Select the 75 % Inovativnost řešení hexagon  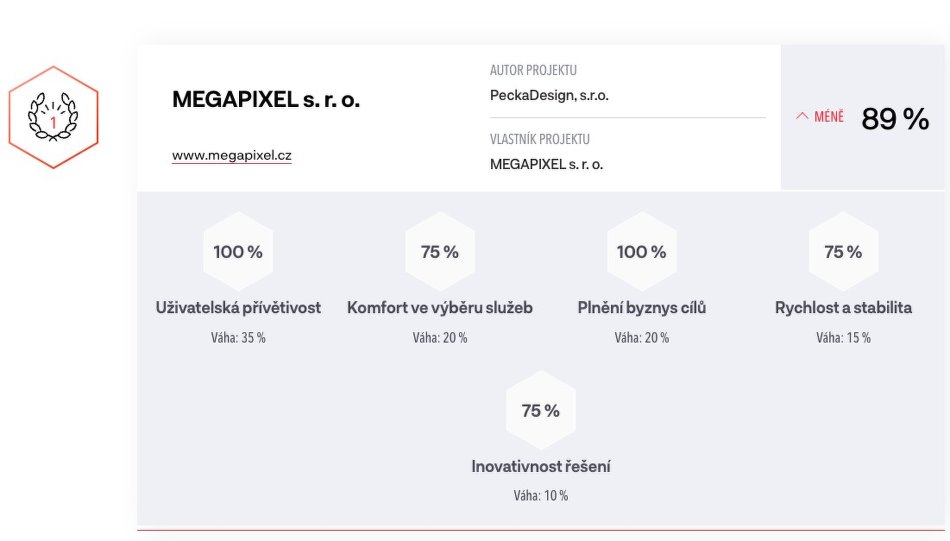pos(540,410)
